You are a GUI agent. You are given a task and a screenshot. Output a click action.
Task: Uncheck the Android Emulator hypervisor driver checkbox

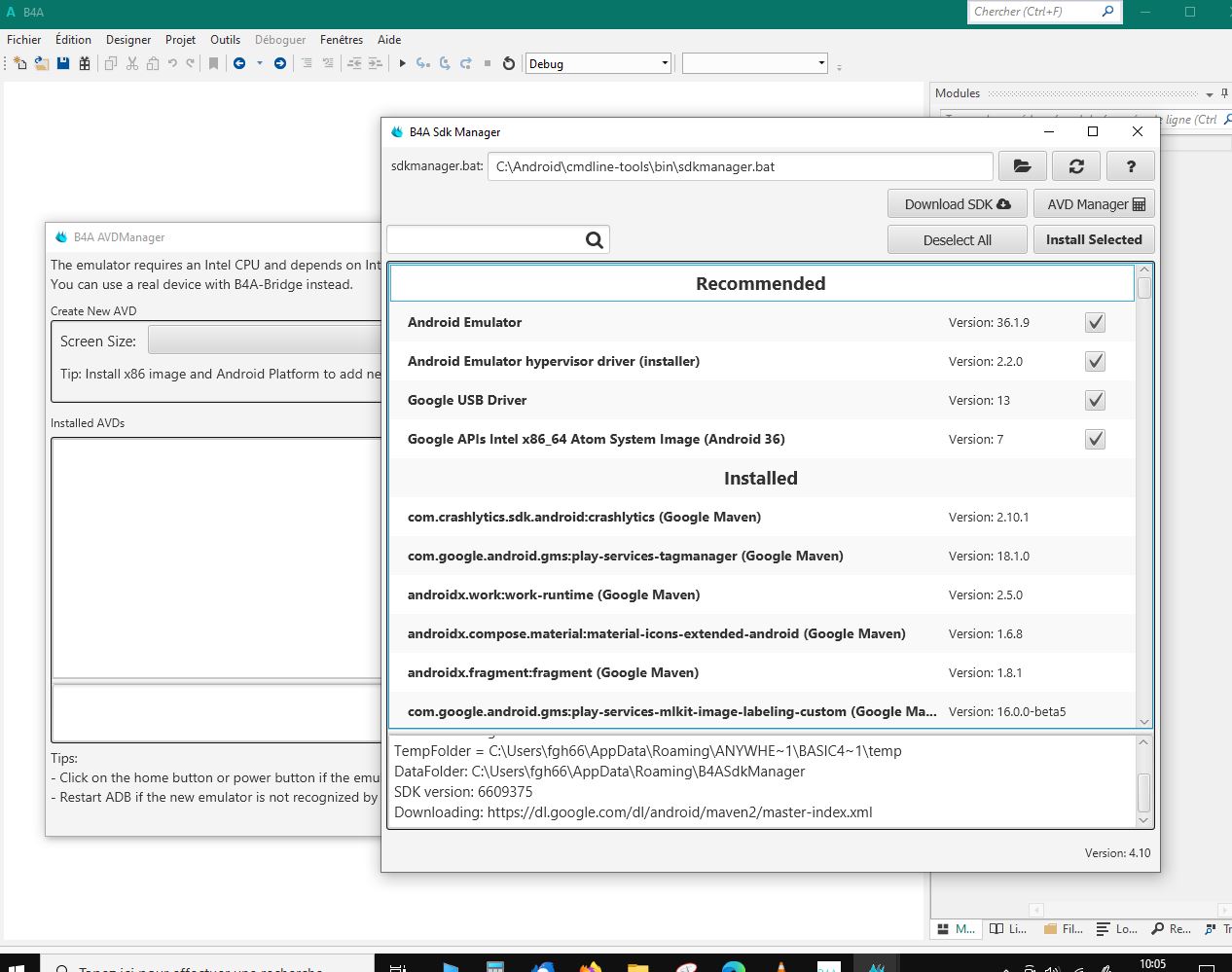point(1095,361)
